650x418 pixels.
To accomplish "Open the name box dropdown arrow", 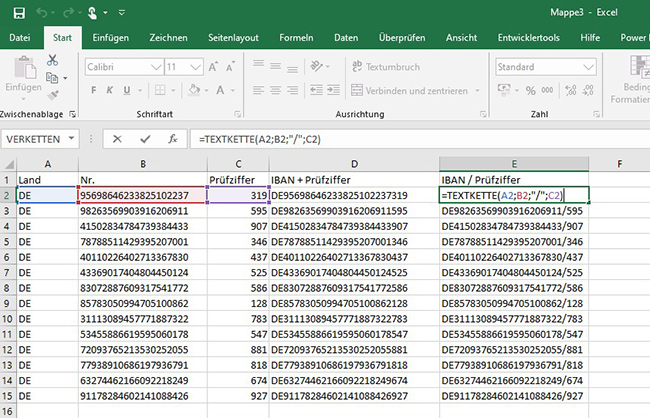I will (71, 139).
